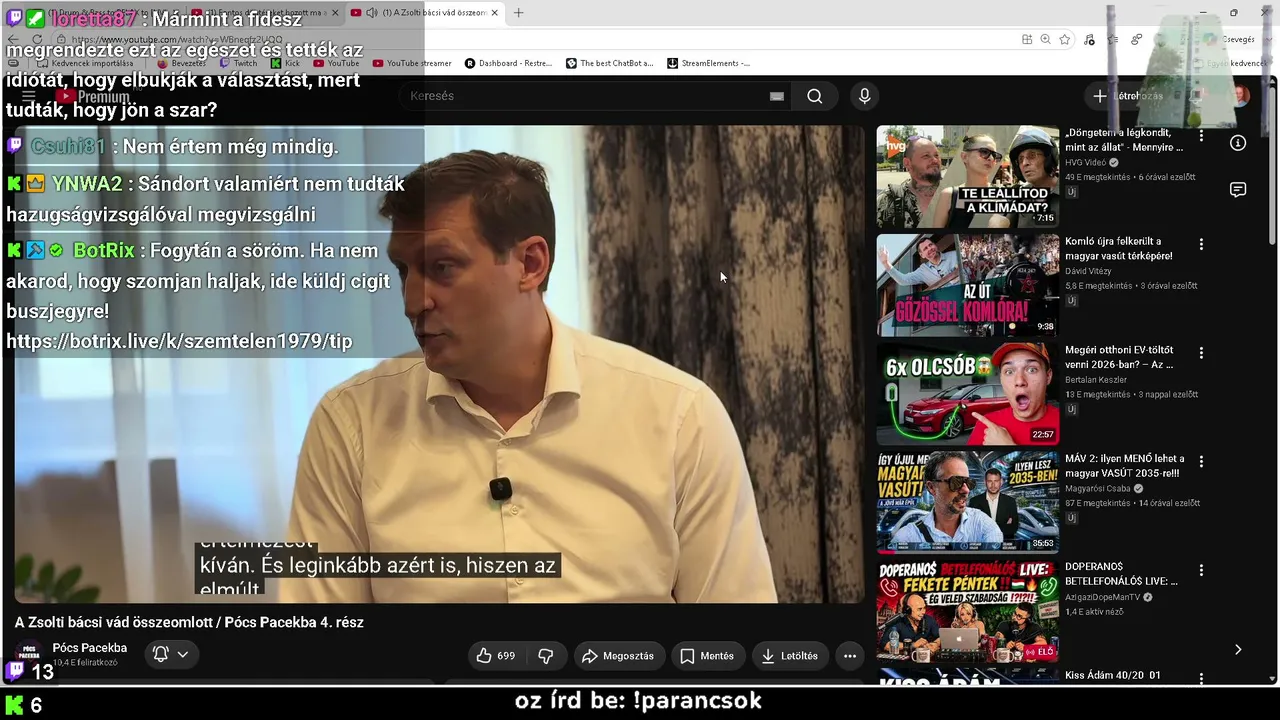The height and width of the screenshot is (720, 1280).
Task: Open a new browser tab with plus button
Action: [x=518, y=13]
